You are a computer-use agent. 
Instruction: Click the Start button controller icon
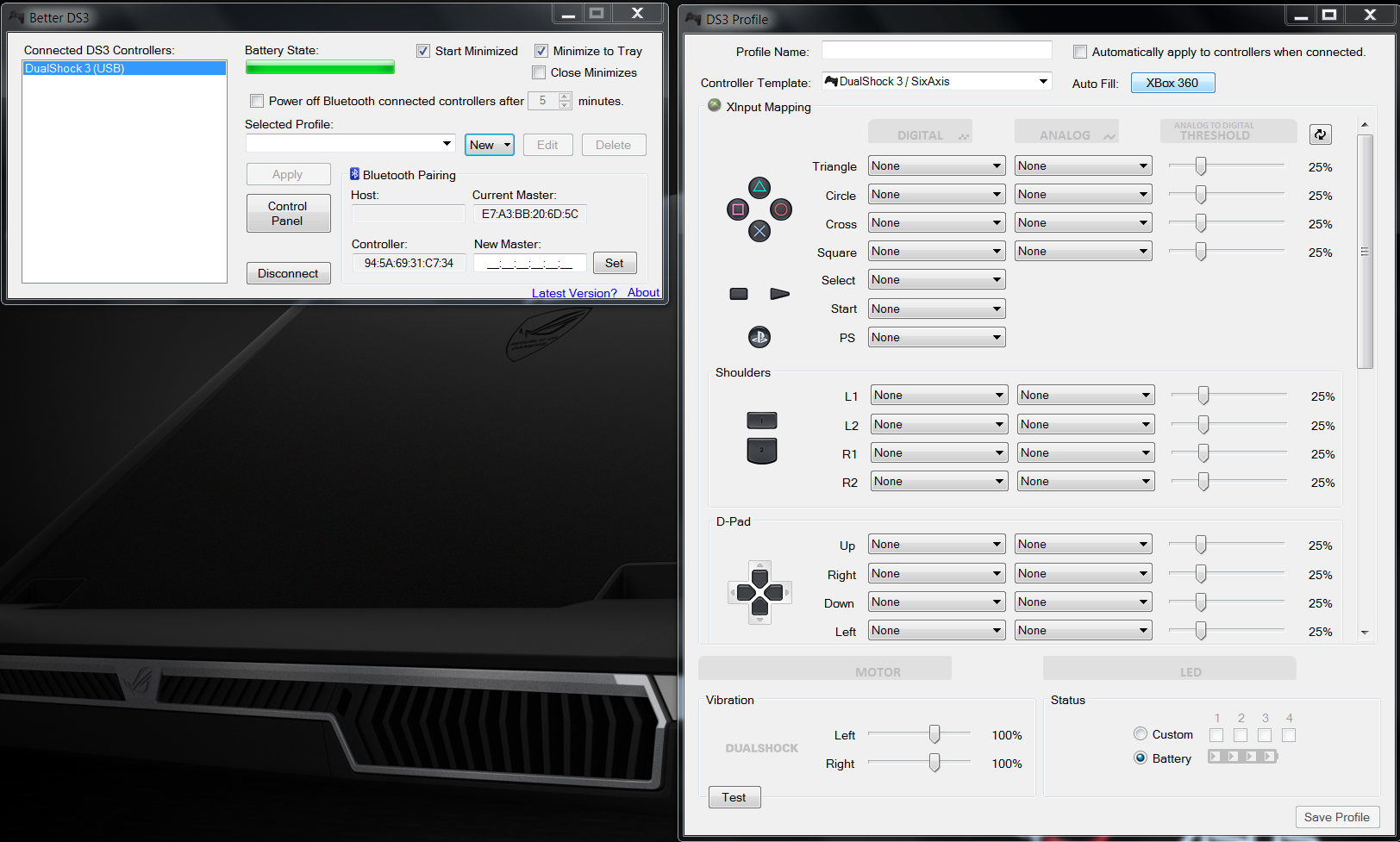click(779, 294)
